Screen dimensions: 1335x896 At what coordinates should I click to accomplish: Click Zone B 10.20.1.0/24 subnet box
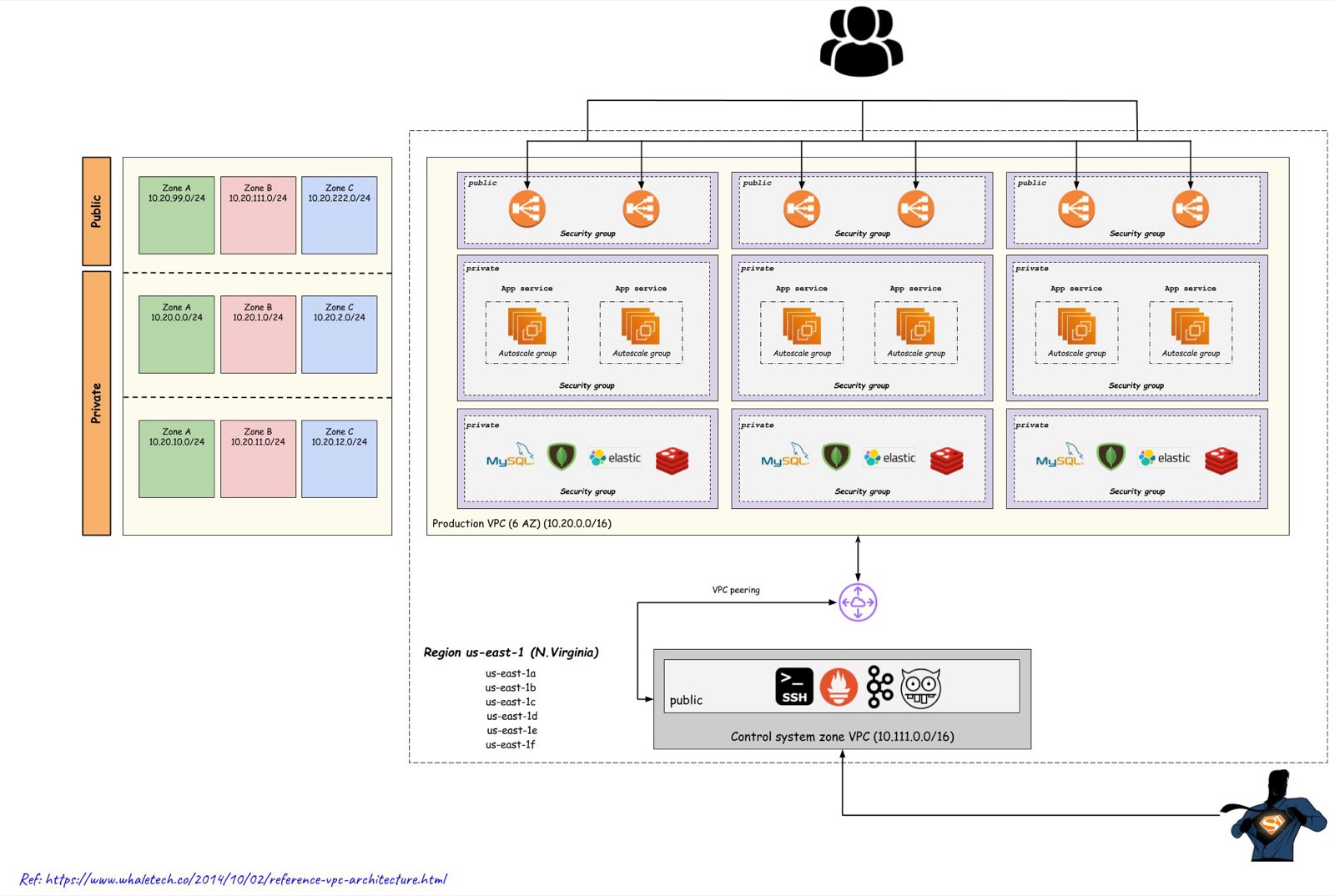(x=258, y=335)
